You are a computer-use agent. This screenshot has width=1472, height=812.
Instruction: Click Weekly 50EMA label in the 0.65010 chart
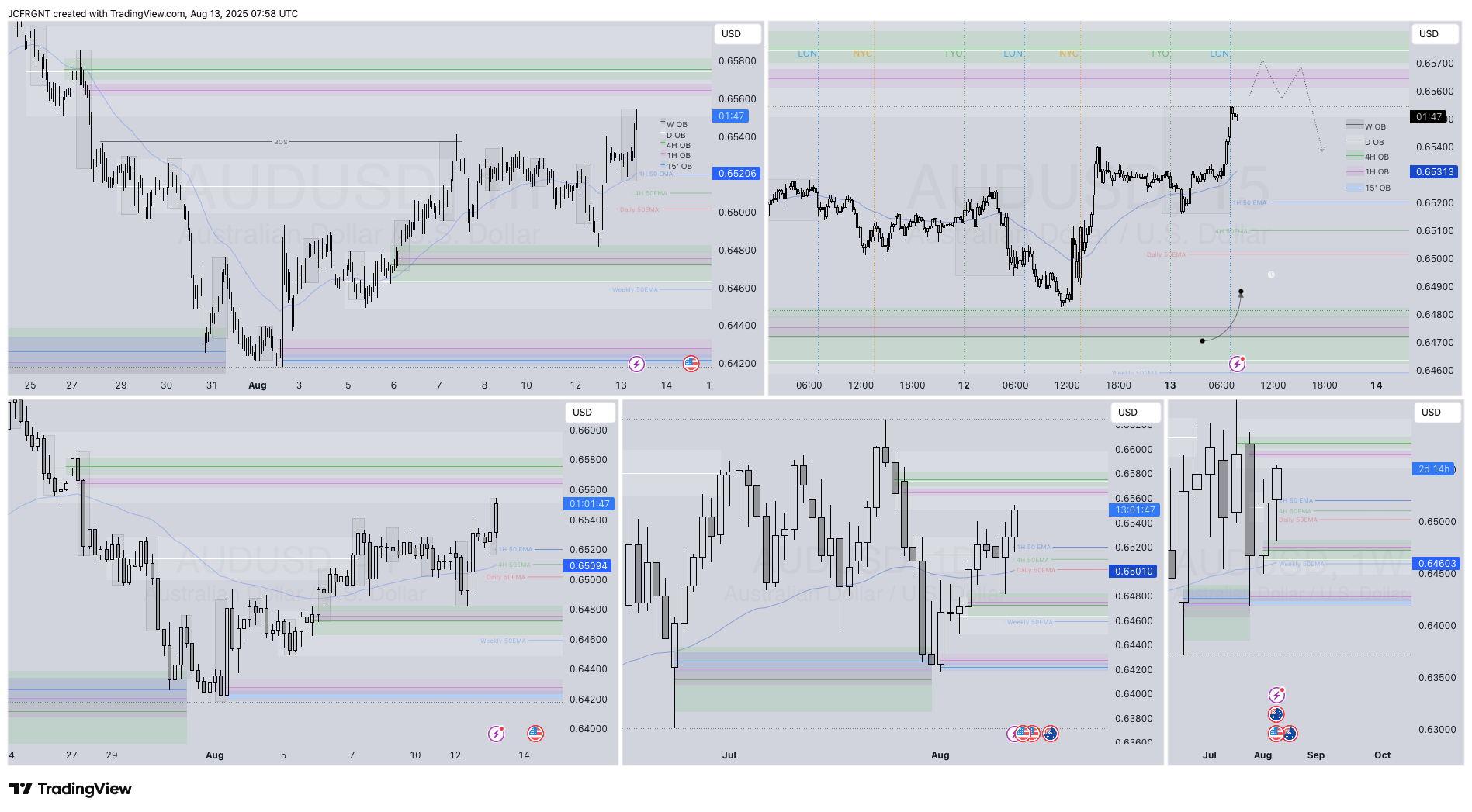pyautogui.click(x=1030, y=622)
